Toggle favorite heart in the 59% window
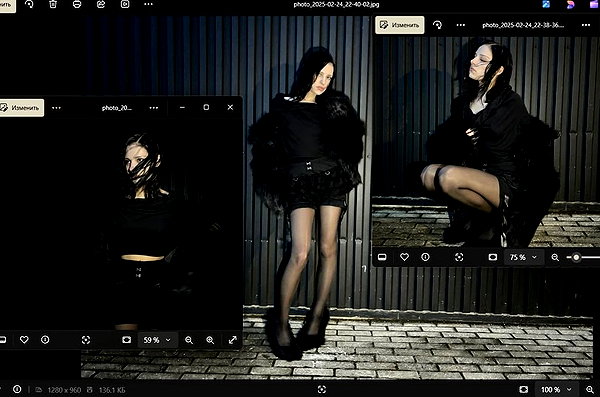Image resolution: width=600 pixels, height=397 pixels. [24, 340]
